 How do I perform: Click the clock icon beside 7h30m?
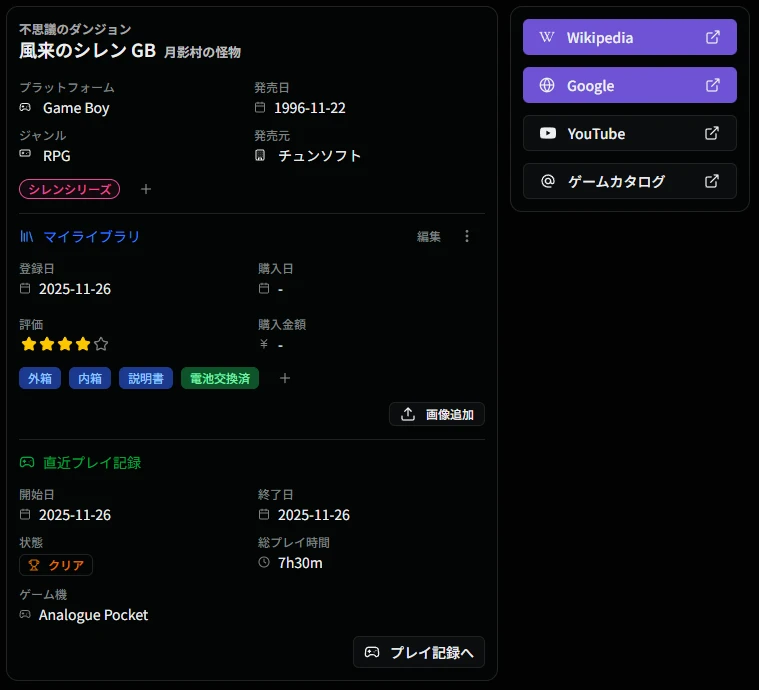(x=264, y=562)
